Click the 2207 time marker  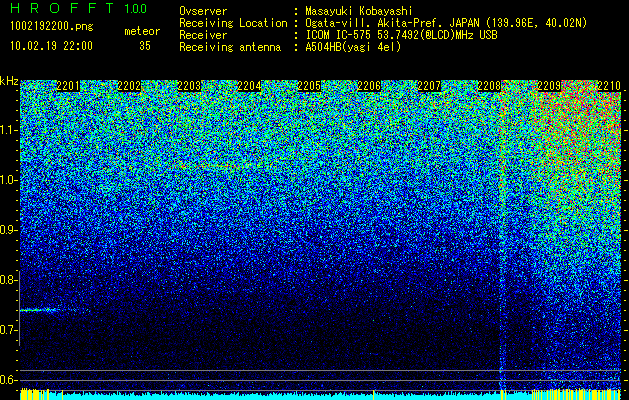pyautogui.click(x=429, y=86)
